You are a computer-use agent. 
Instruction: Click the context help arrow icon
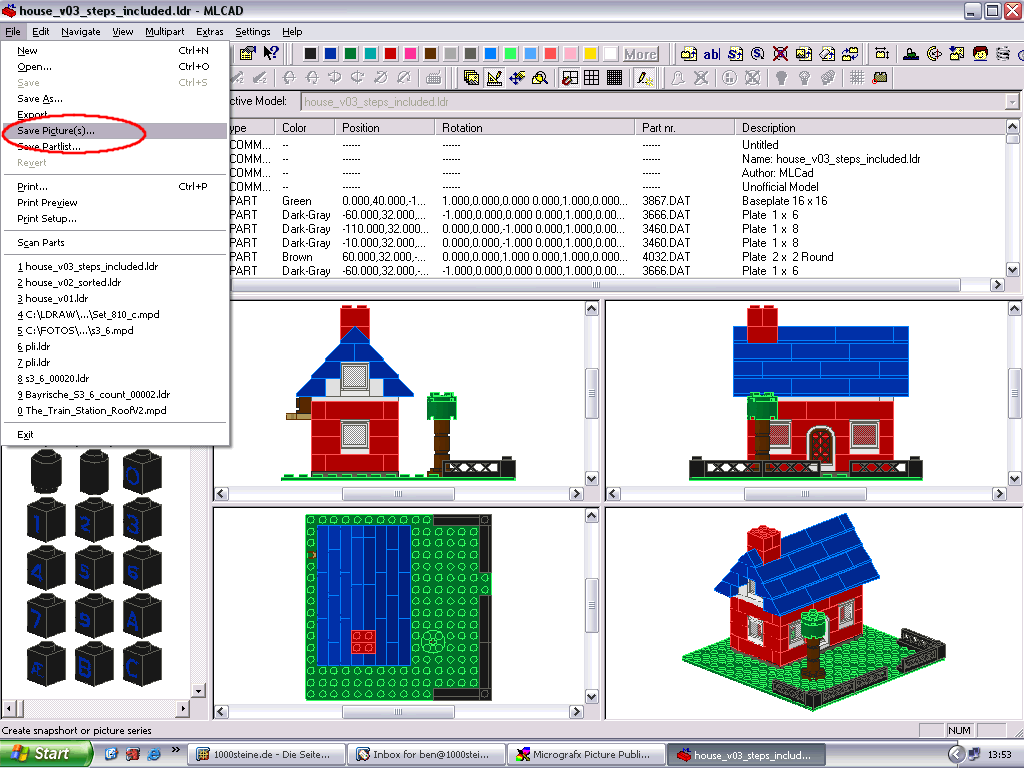(271, 53)
